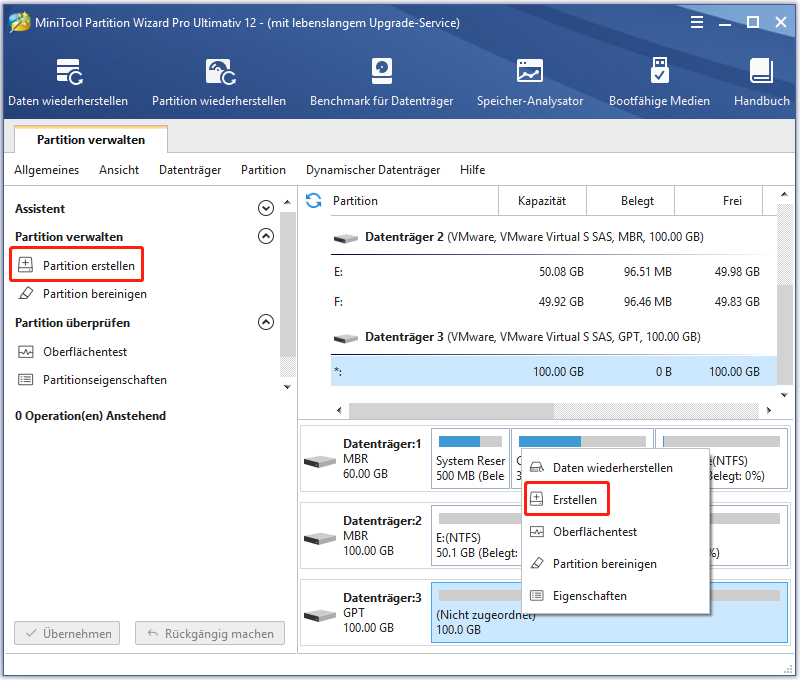Viewport: 801px width, 680px height.
Task: Switch to the Partition verwalten tab
Action: pos(91,139)
